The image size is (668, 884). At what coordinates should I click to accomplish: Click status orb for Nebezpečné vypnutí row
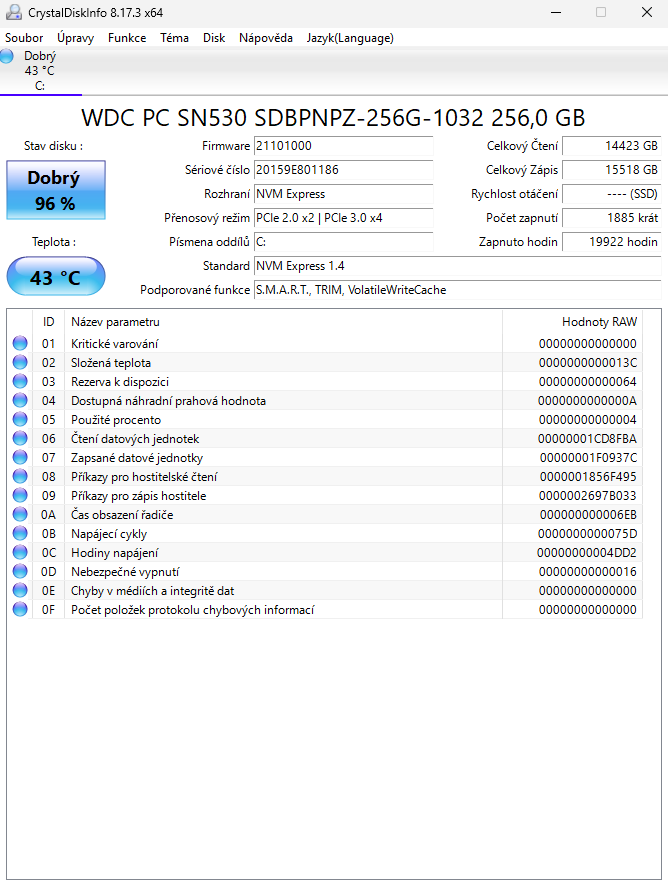(x=20, y=571)
